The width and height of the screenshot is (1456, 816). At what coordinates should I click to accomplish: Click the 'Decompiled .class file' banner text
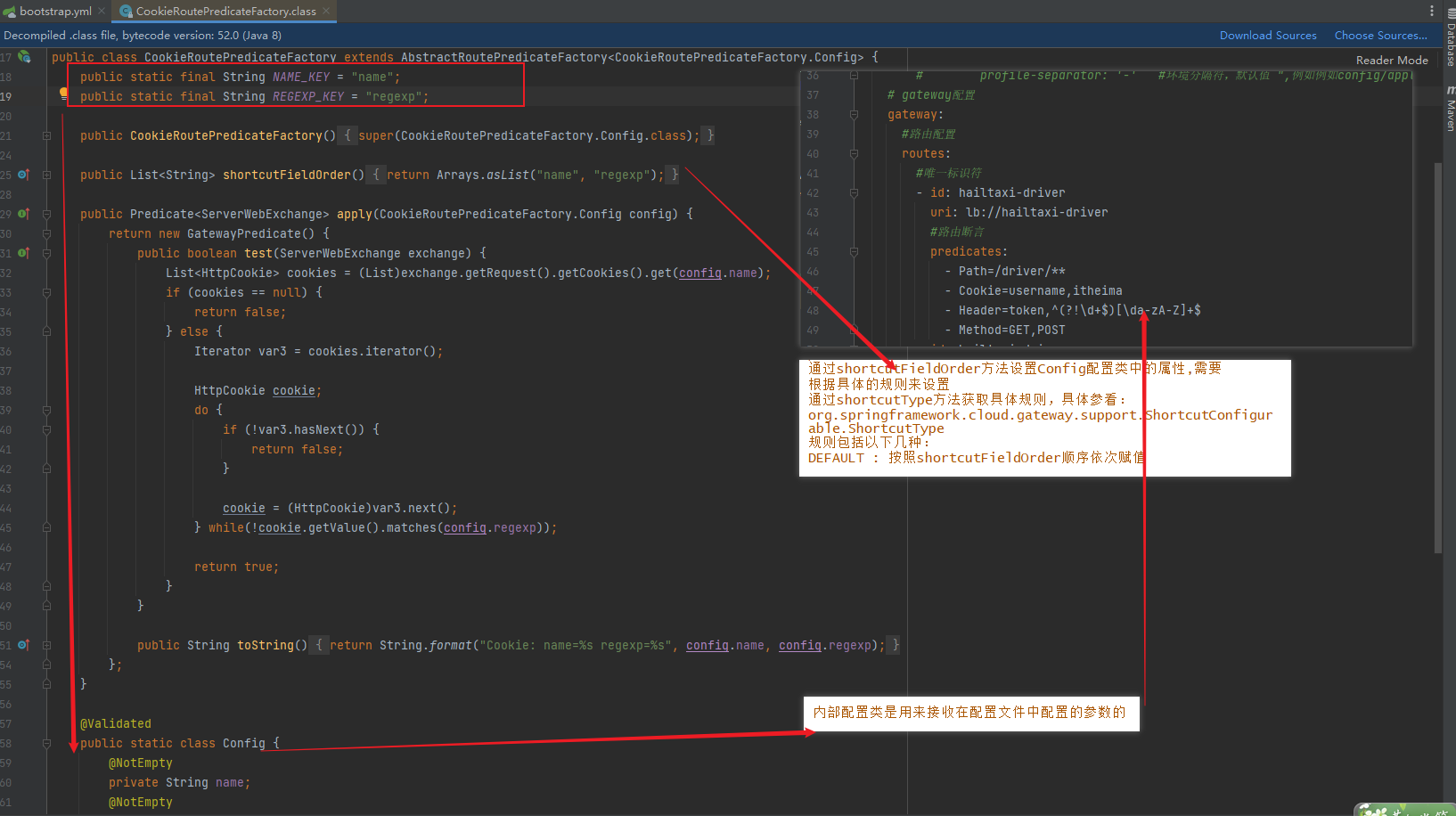(143, 36)
